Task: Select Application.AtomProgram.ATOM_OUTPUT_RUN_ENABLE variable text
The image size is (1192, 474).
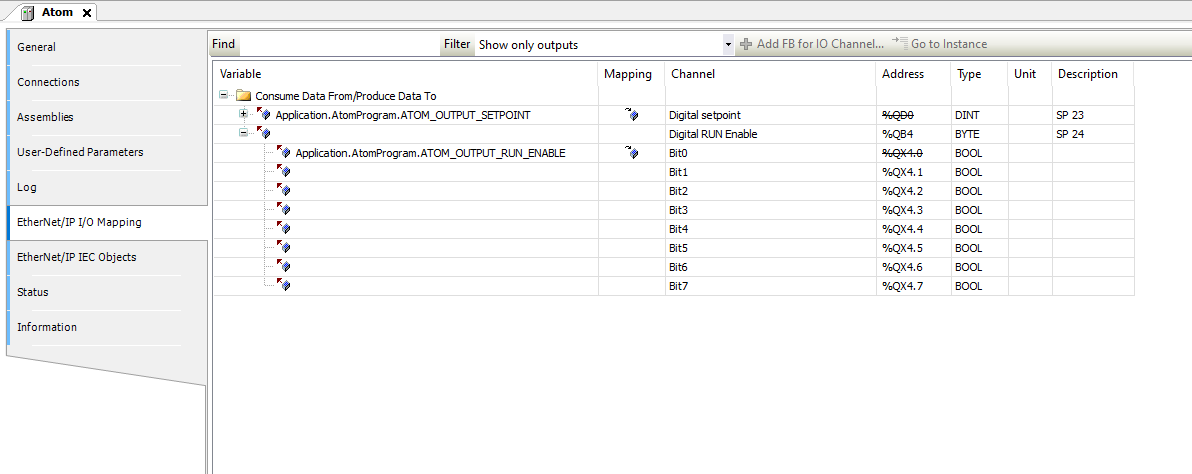Action: click(x=430, y=153)
